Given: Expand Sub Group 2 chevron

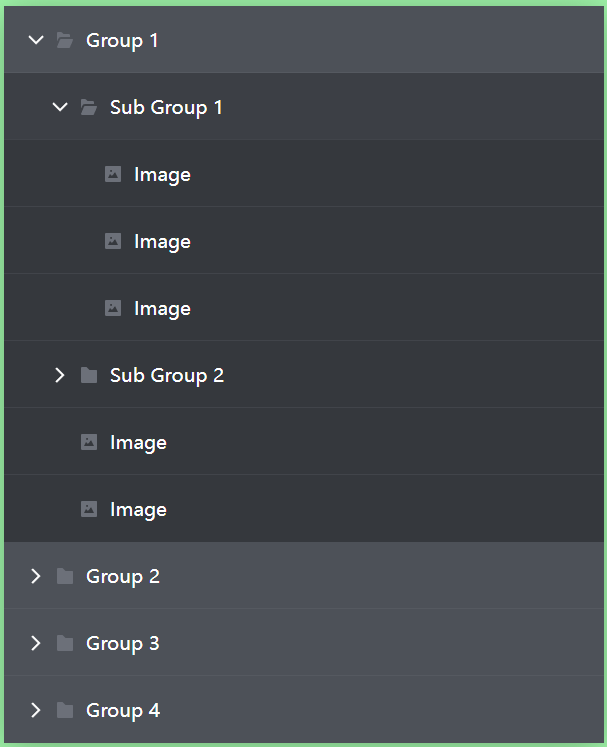Looking at the screenshot, I should point(60,375).
